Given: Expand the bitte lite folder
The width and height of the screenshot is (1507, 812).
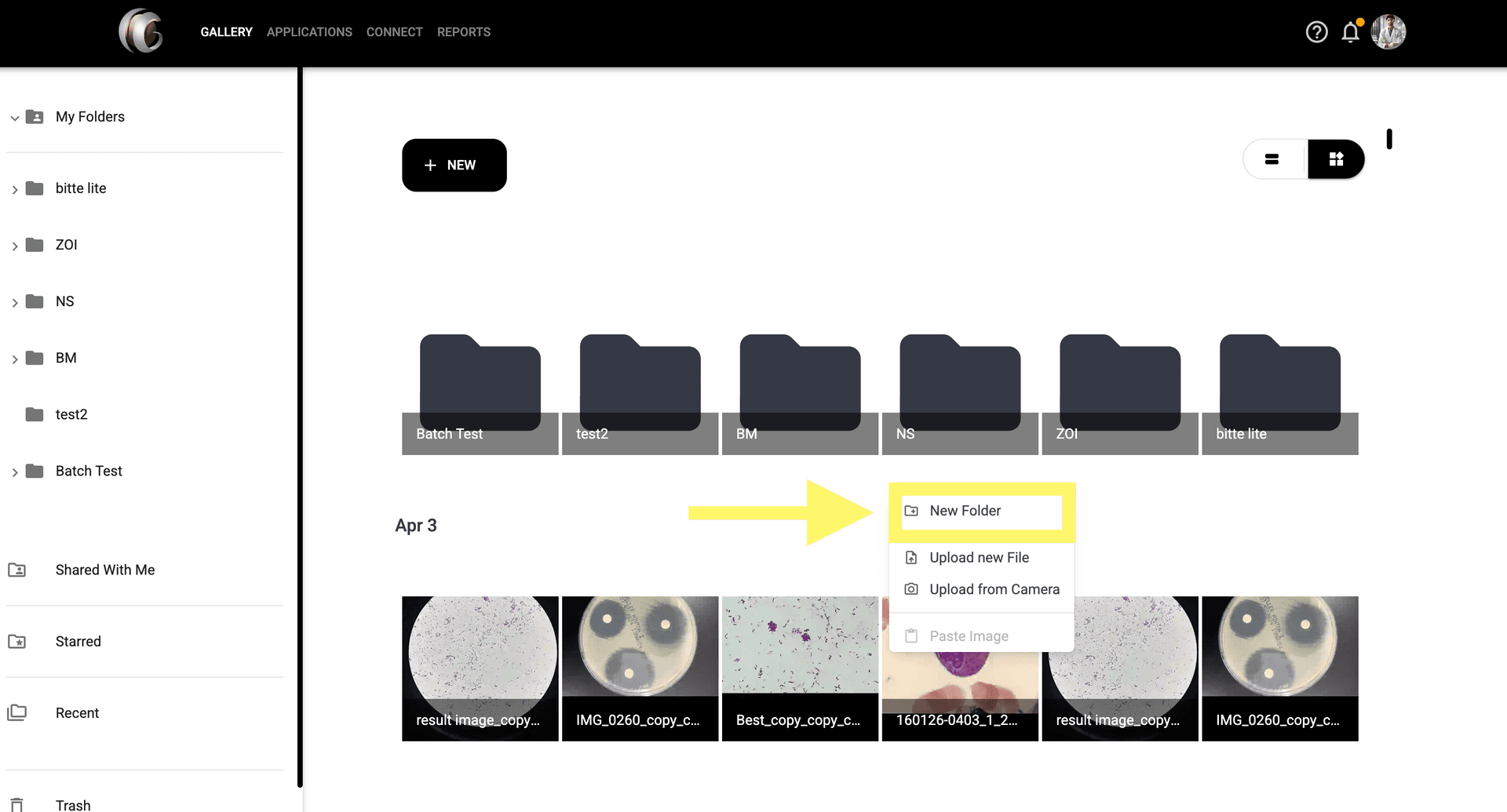Looking at the screenshot, I should [x=15, y=189].
